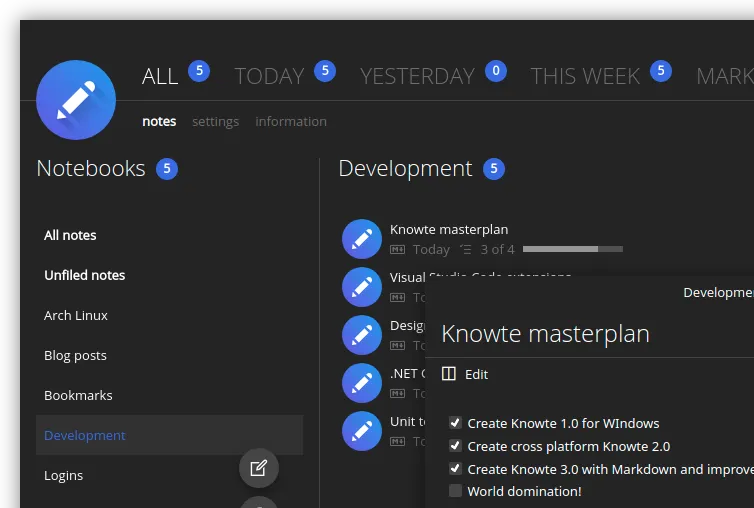This screenshot has height=508, width=754.
Task: Click the split-view icon beside Edit
Action: pos(449,374)
